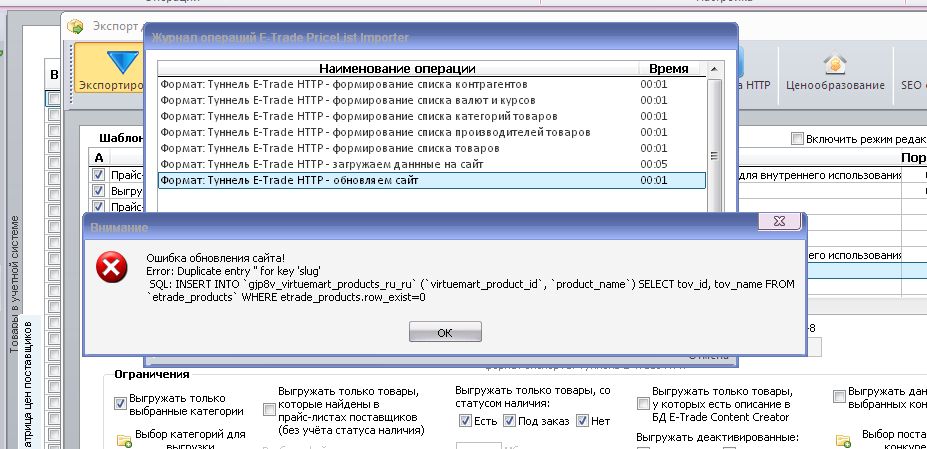Select log row формирование списка контрагентов

432,85
